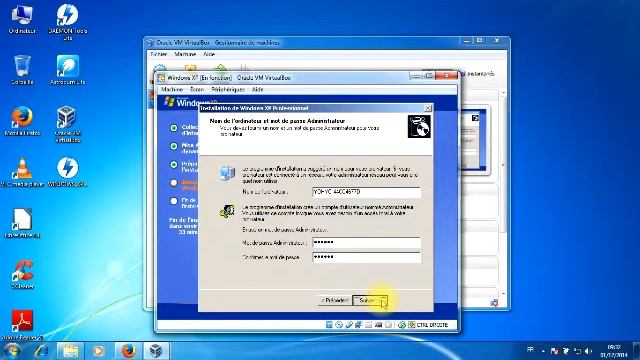The image size is (640, 360).
Task: Click the keyboard capture icon beside CTRL DROITE
Action: click(411, 325)
